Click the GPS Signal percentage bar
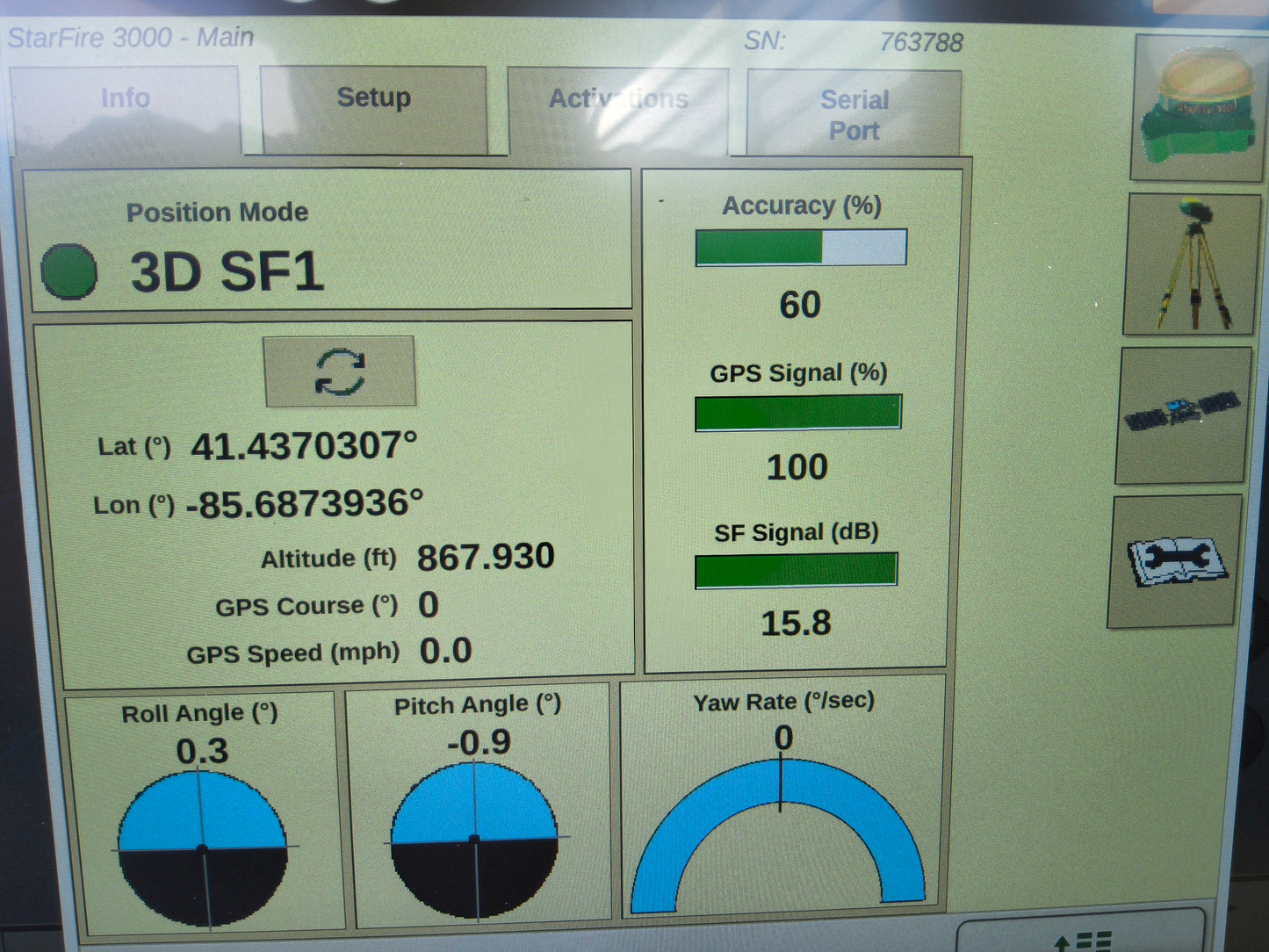The image size is (1269, 952). pos(798,412)
